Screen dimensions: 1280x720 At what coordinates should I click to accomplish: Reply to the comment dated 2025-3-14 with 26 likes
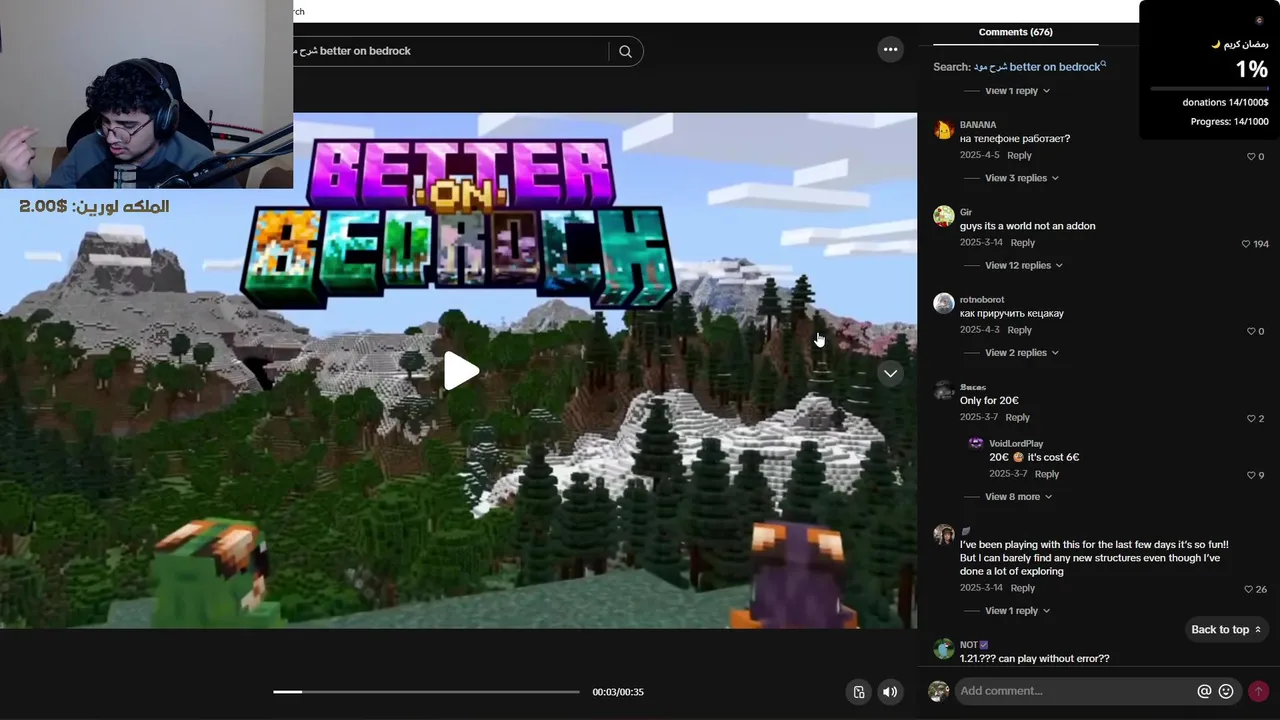pyautogui.click(x=1022, y=588)
